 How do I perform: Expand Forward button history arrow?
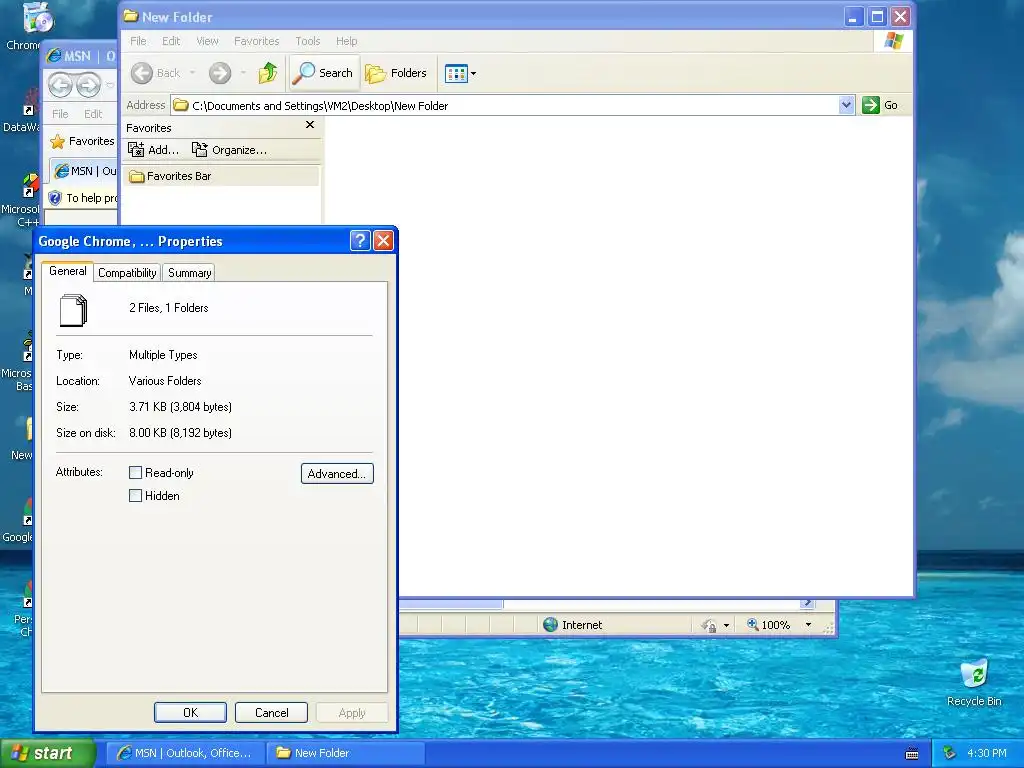pyautogui.click(x=243, y=73)
